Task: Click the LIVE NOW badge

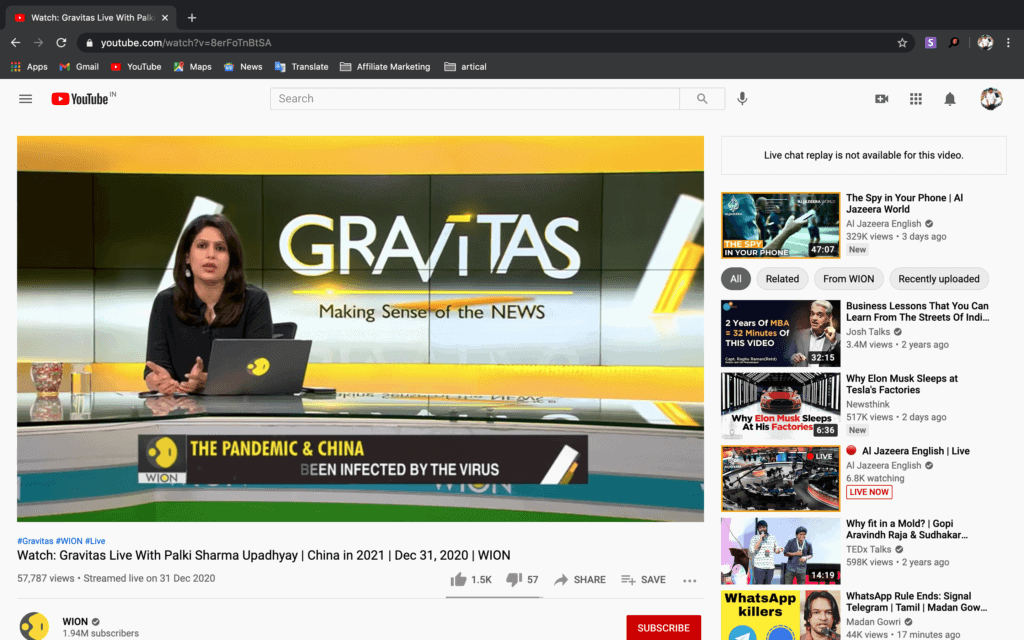Action: 869,492
